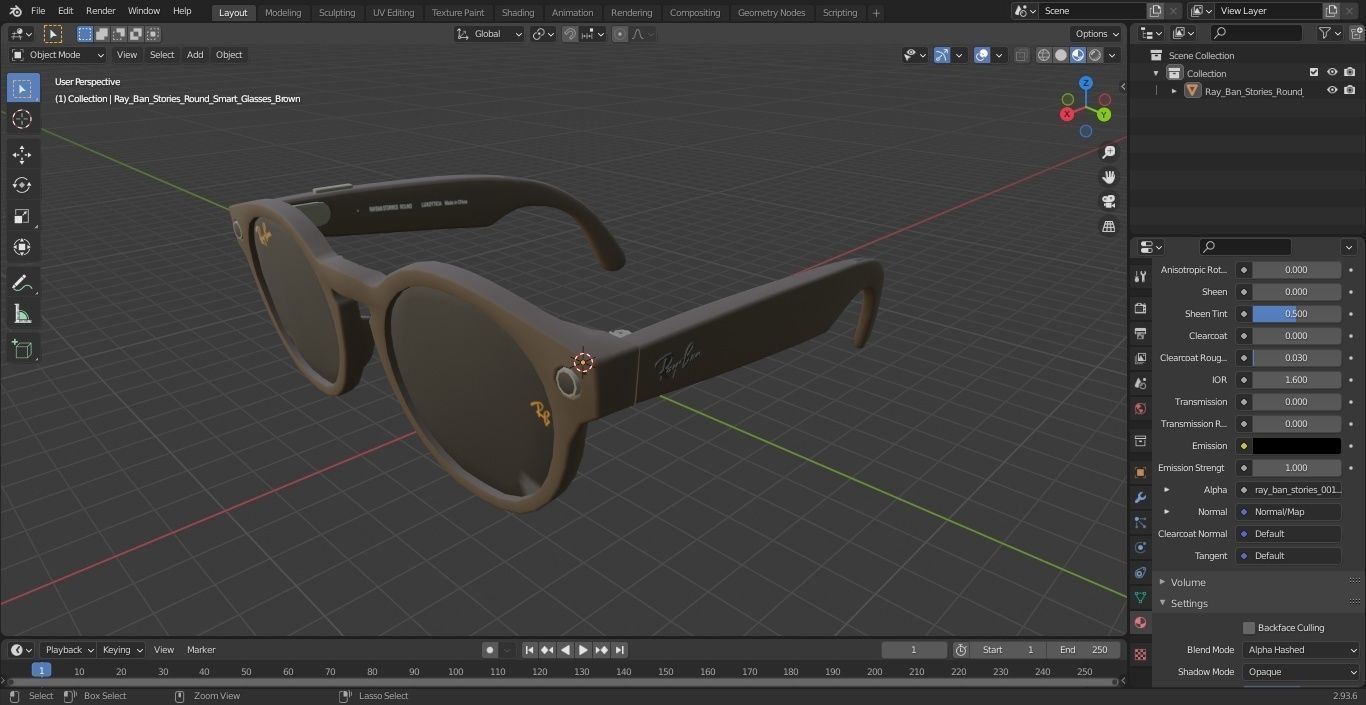Select the Annotate tool
This screenshot has height=705, width=1366.
[22, 284]
